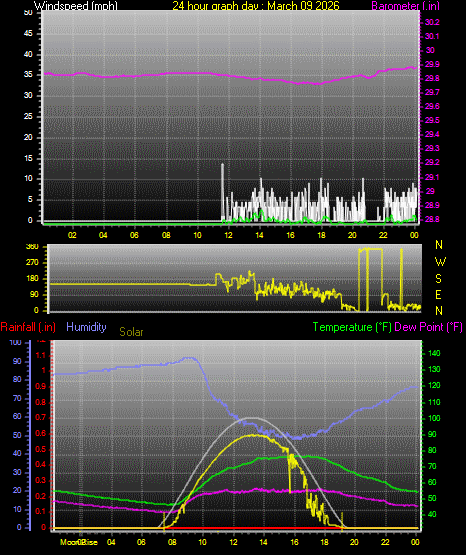
Task: Click the Rainfall (.in) legend label
Action: pos(28,327)
